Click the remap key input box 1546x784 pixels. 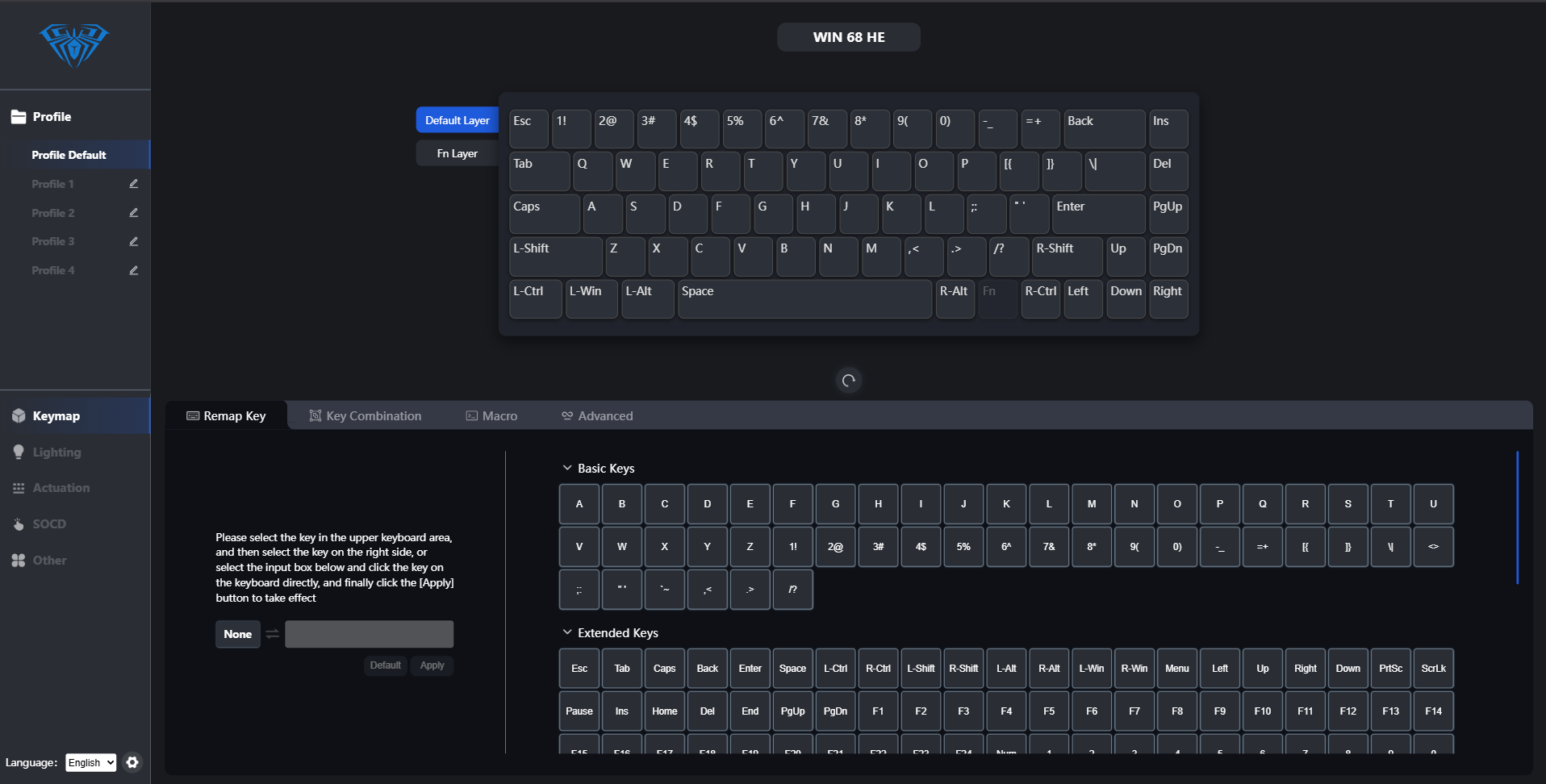pyautogui.click(x=370, y=634)
